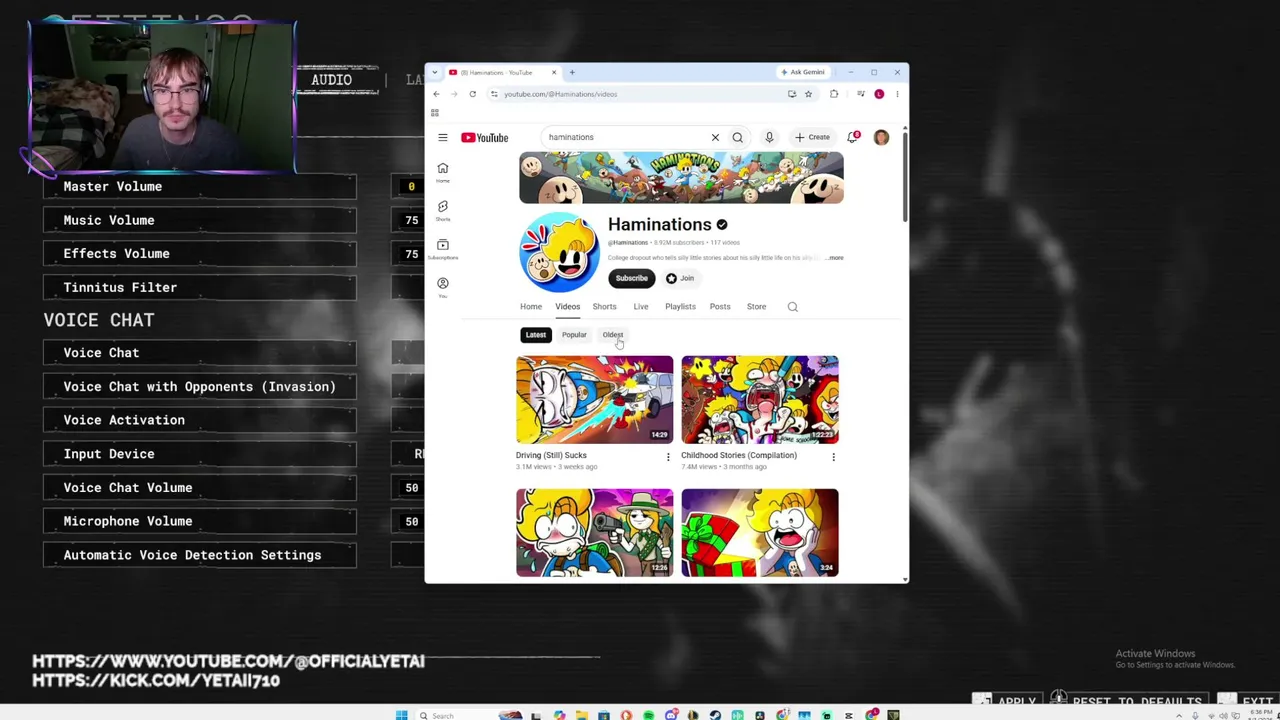Open the Create menu on YouTube
This screenshot has height=720, width=1280.
click(812, 137)
